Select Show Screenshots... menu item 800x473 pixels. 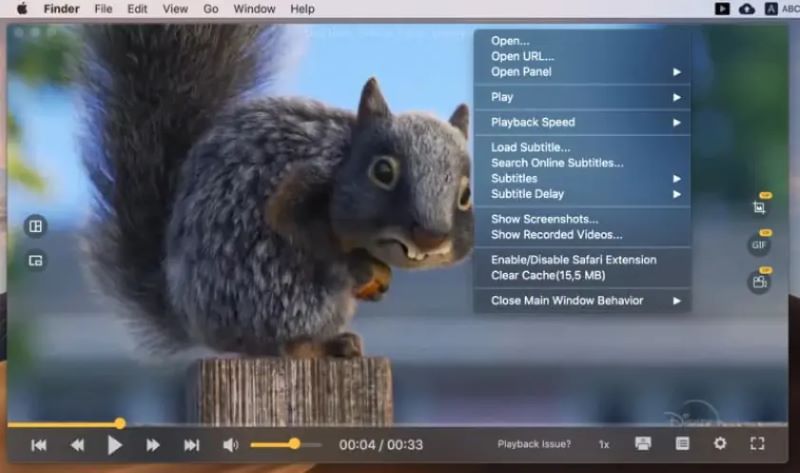point(544,219)
